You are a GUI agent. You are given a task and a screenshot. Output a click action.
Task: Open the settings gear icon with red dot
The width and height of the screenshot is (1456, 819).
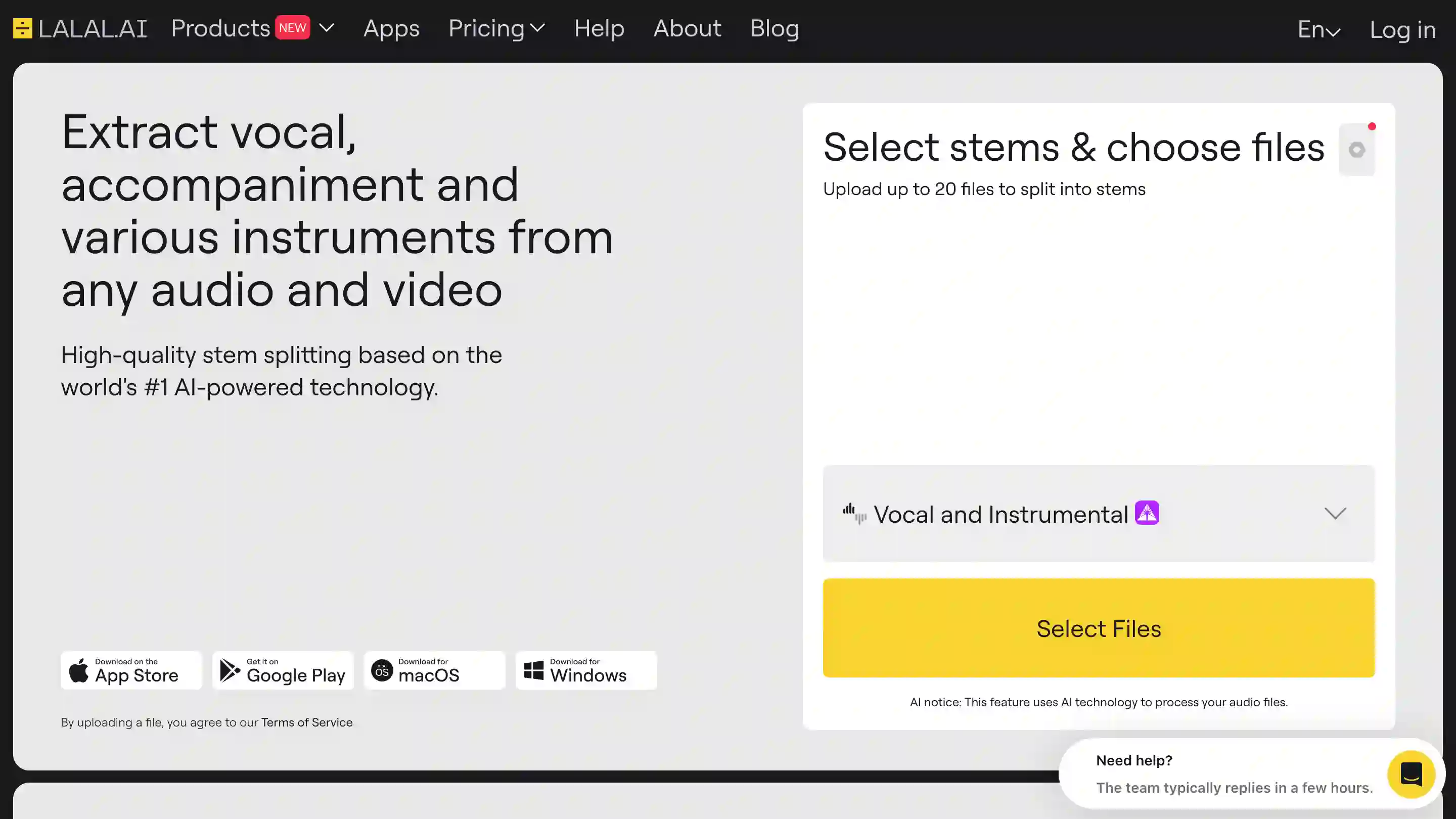(1356, 150)
